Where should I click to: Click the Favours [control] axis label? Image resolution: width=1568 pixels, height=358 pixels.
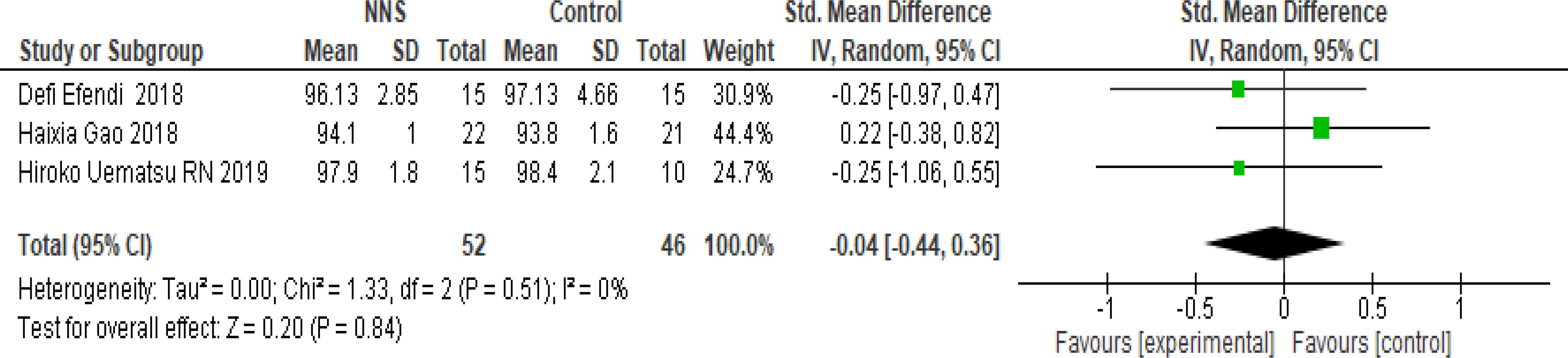point(1371,343)
